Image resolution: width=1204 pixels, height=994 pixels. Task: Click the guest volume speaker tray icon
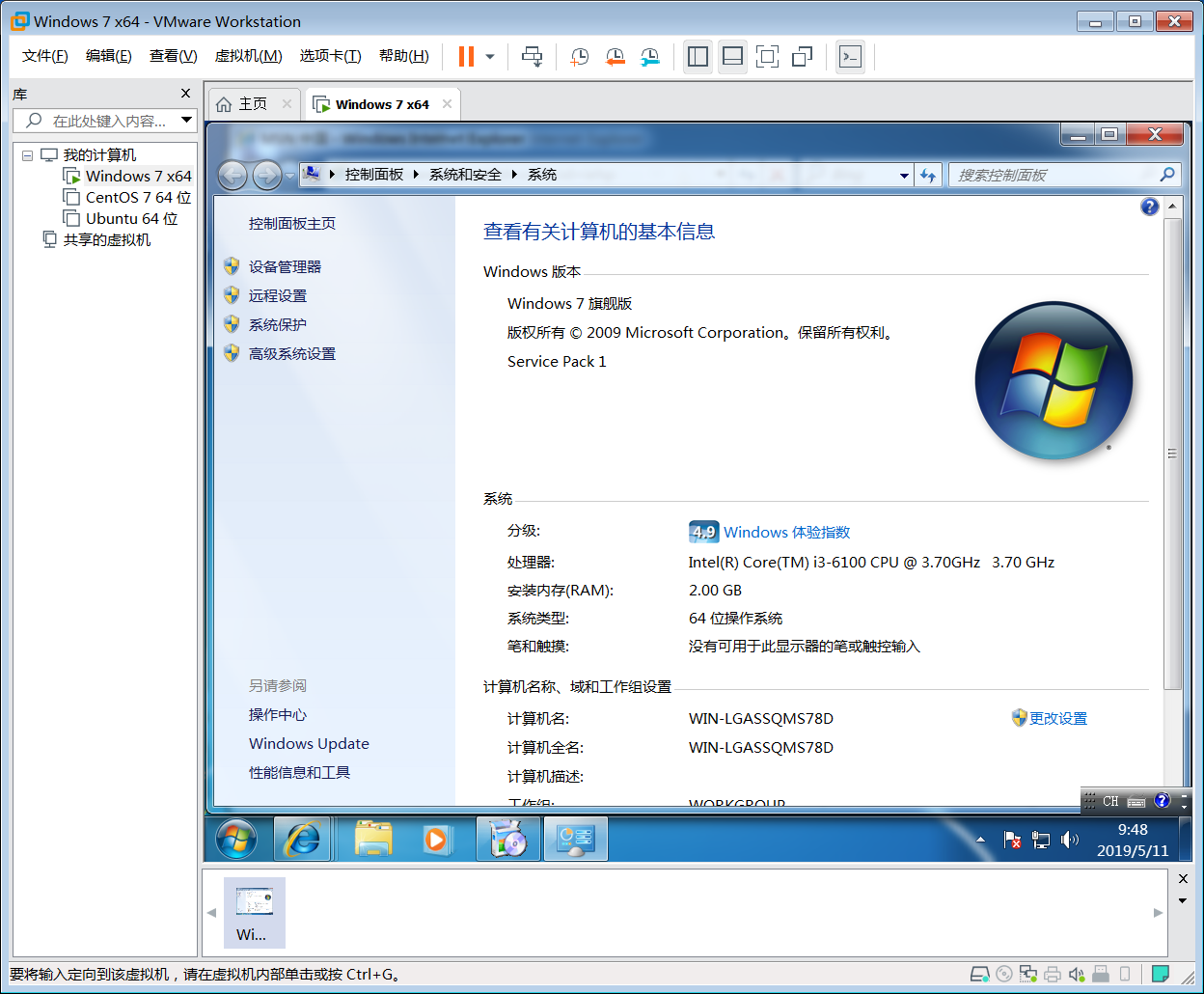pos(1070,840)
